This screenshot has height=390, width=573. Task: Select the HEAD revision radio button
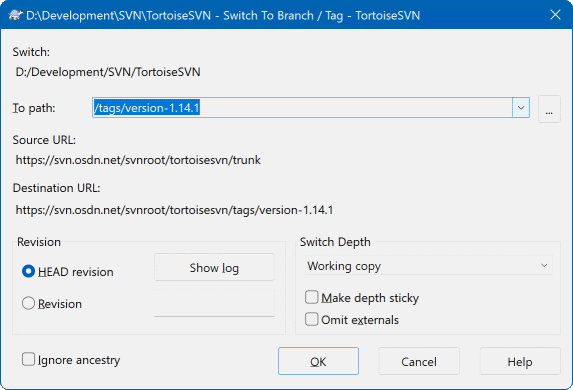tap(29, 272)
